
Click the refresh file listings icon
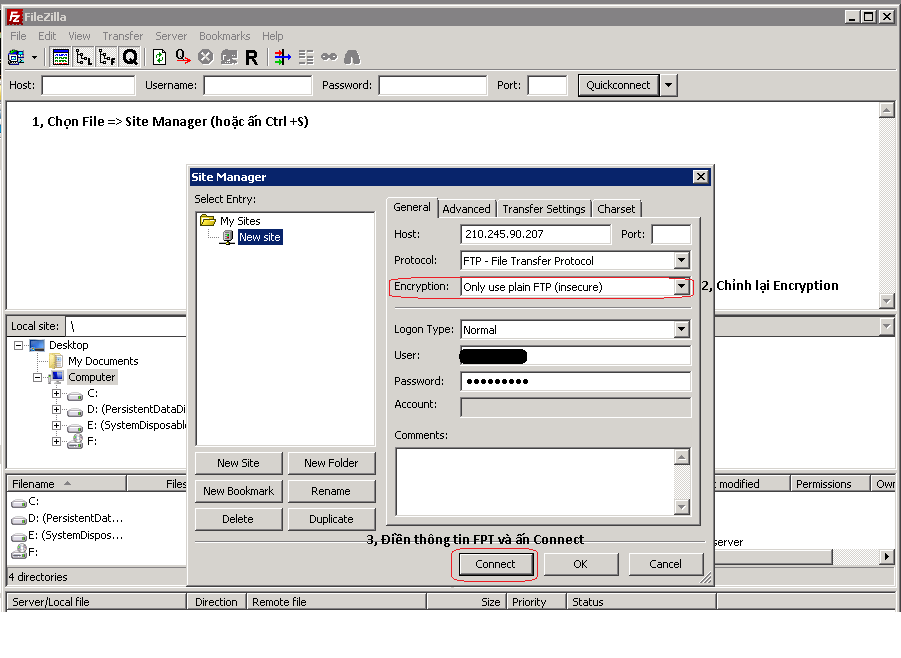(158, 57)
